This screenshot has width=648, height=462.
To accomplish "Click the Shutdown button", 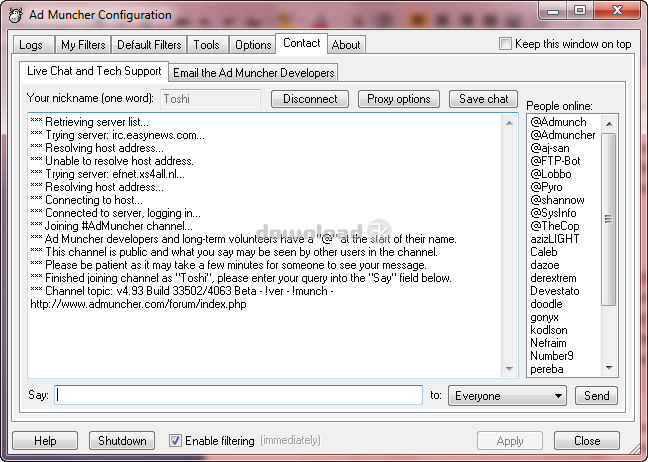I will point(122,441).
